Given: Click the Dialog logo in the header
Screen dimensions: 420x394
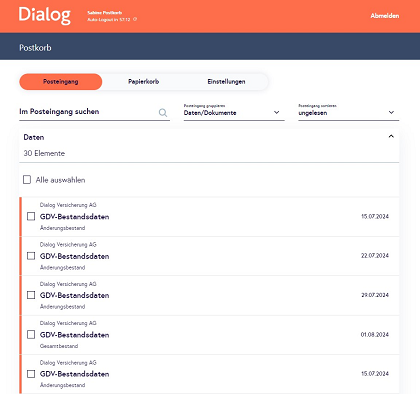Looking at the screenshot, I should coord(44,15).
